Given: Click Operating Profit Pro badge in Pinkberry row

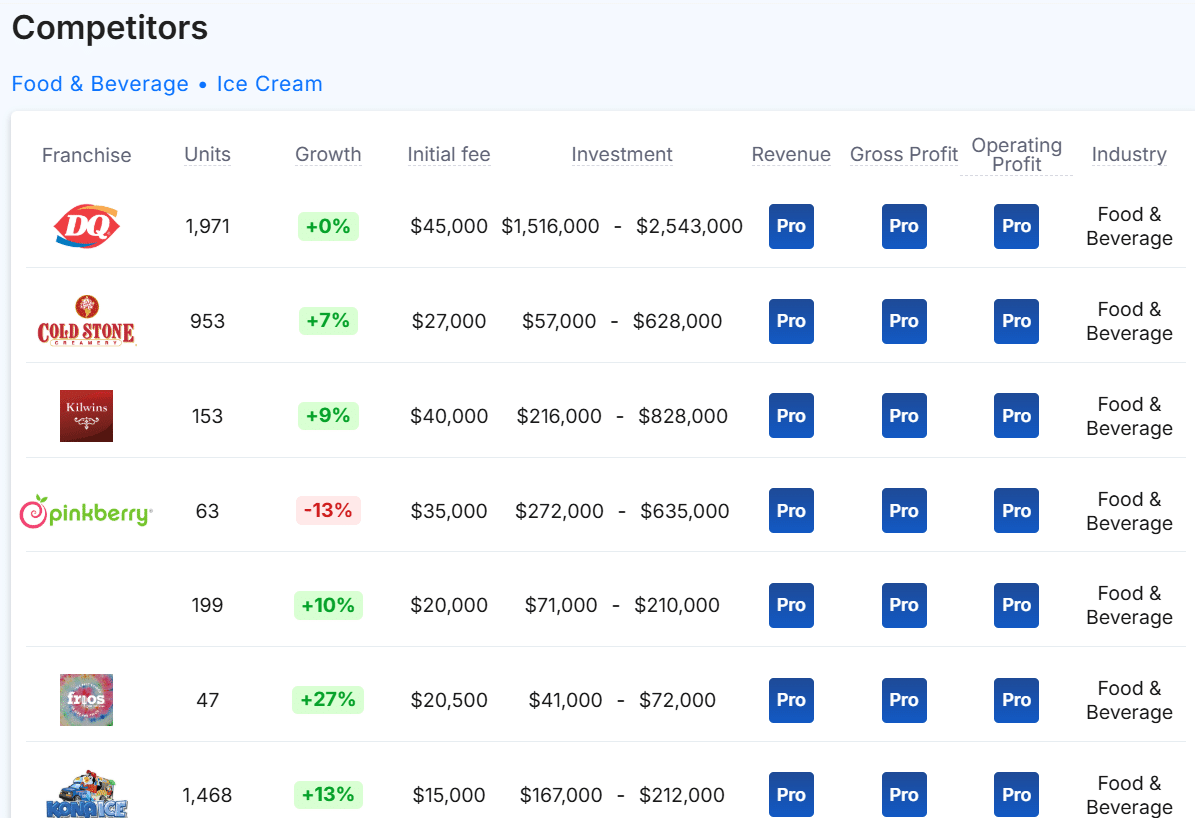Looking at the screenshot, I should [x=1017, y=511].
